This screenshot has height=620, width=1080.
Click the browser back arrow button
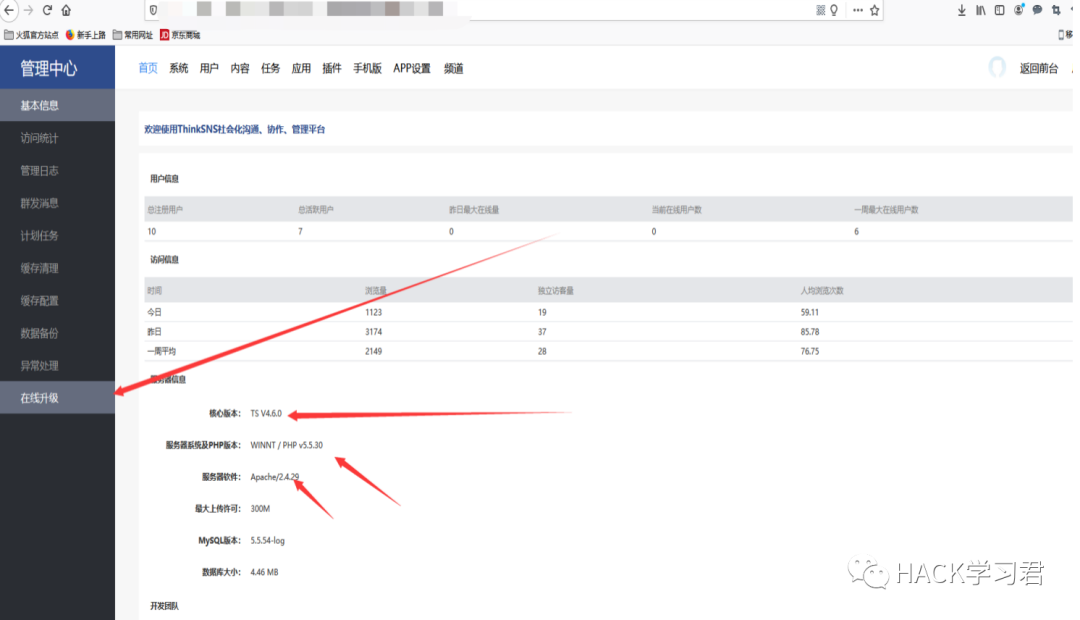click(x=9, y=10)
